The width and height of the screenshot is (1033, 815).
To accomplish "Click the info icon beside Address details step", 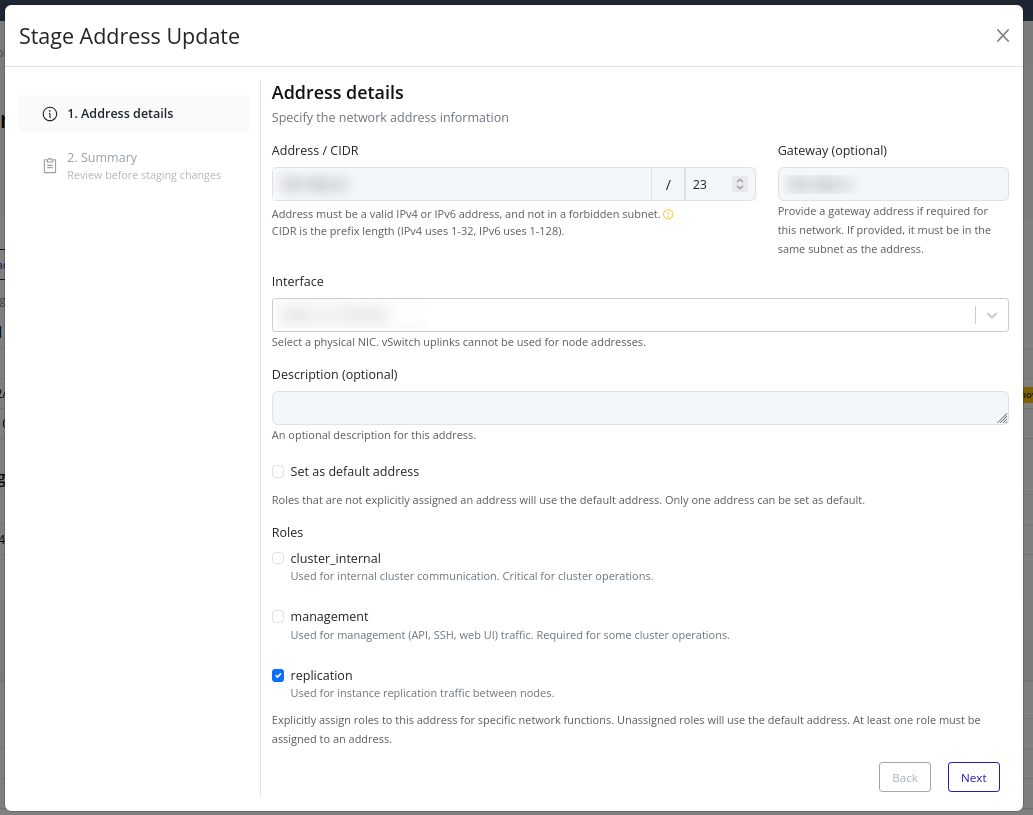I will (x=50, y=114).
